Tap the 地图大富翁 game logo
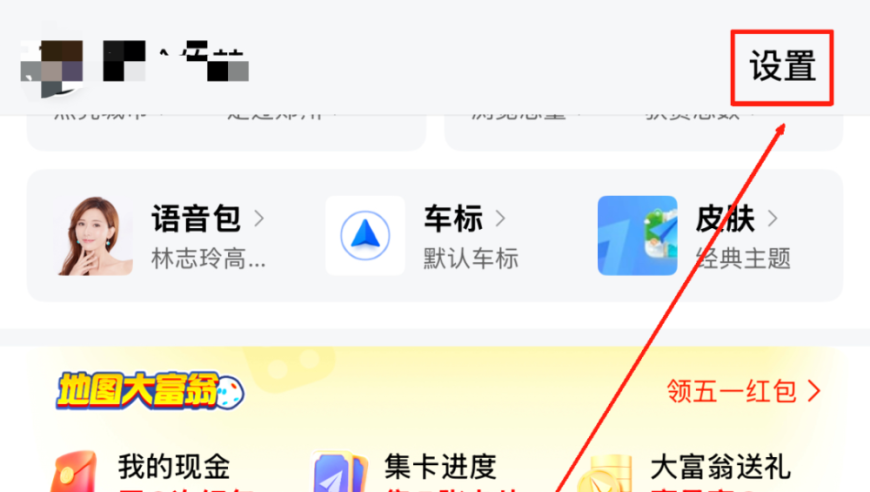This screenshot has width=870, height=492. coord(150,391)
